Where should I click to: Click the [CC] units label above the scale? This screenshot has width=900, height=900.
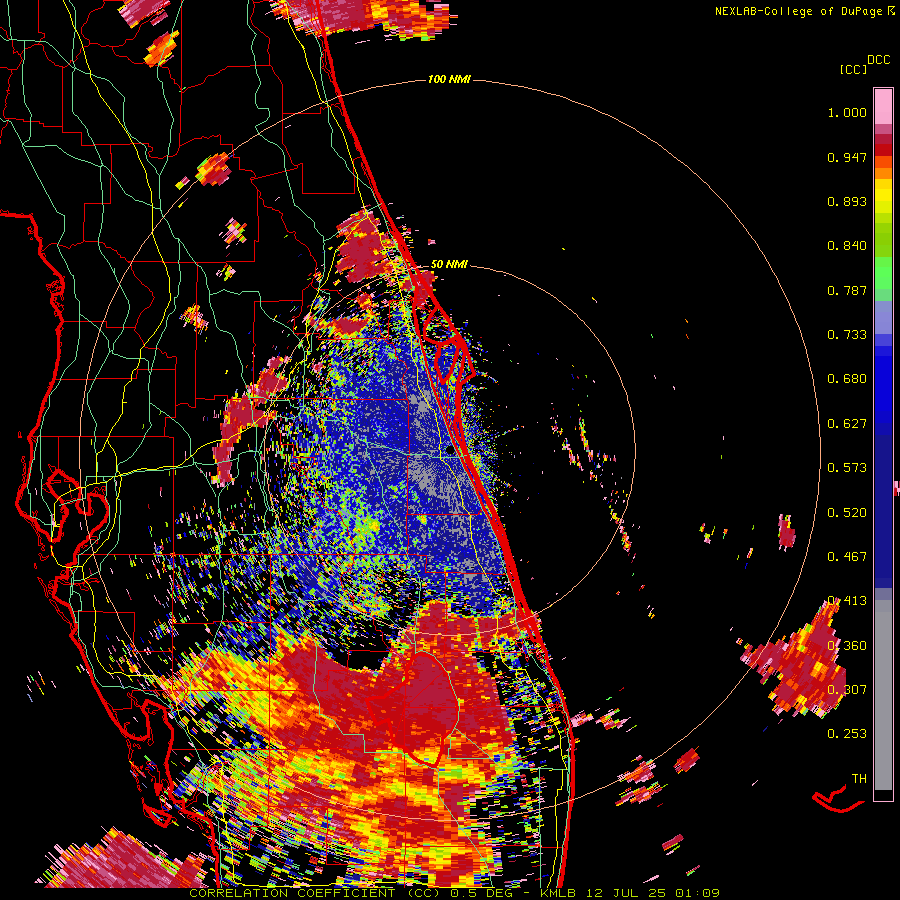(853, 69)
